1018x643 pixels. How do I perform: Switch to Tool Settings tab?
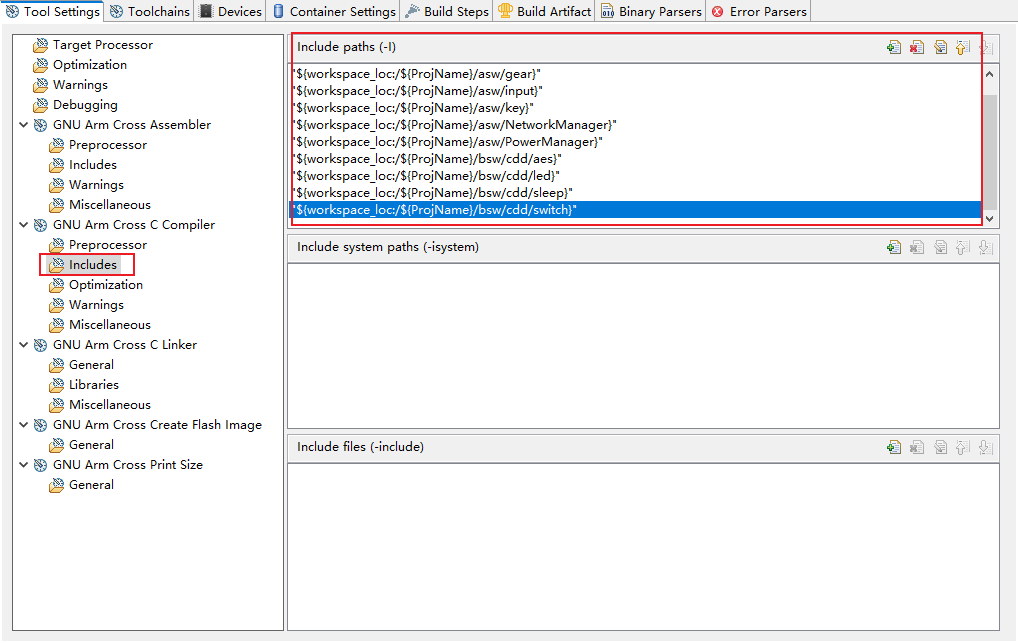53,11
